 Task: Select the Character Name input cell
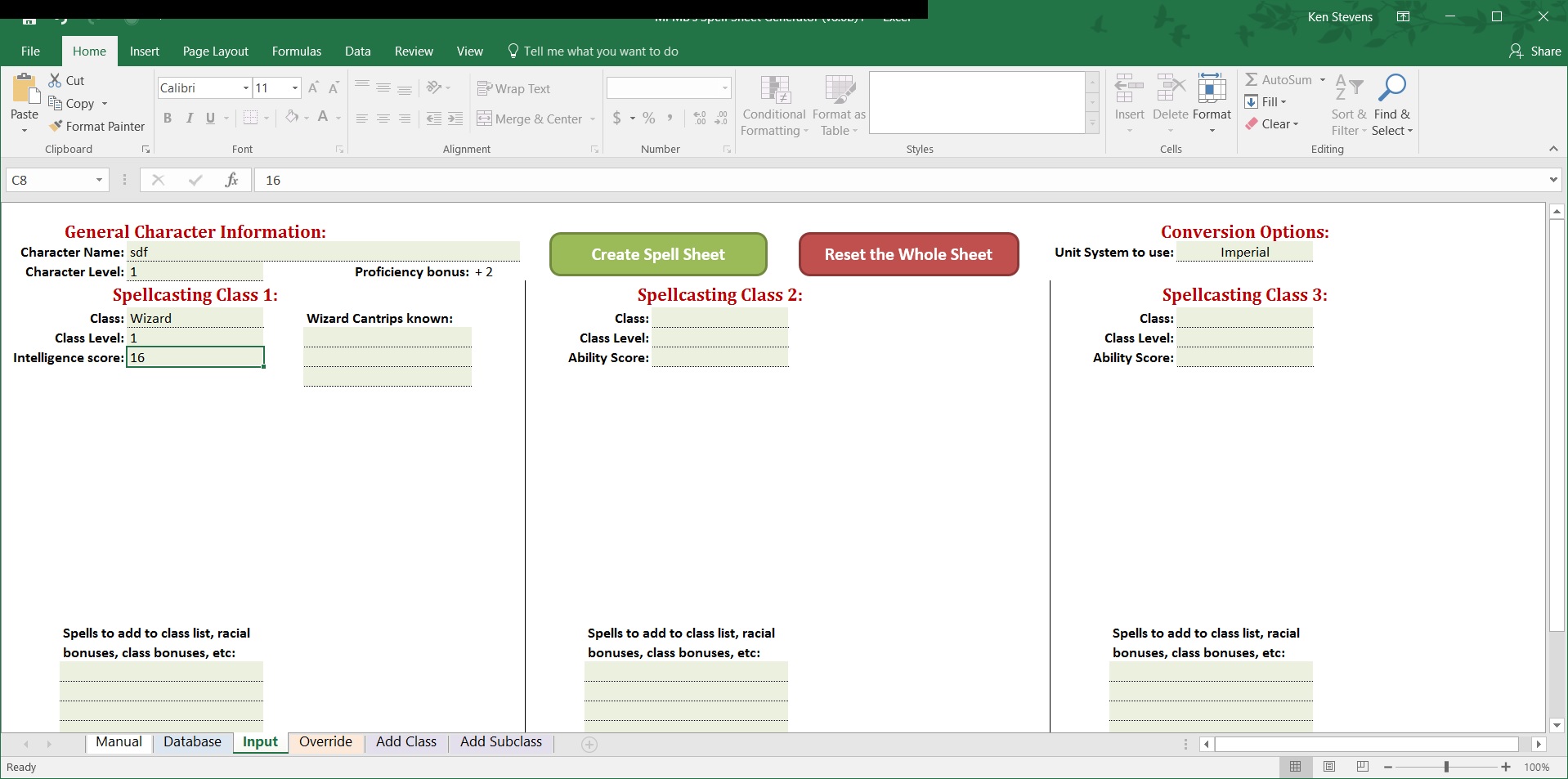coord(323,253)
